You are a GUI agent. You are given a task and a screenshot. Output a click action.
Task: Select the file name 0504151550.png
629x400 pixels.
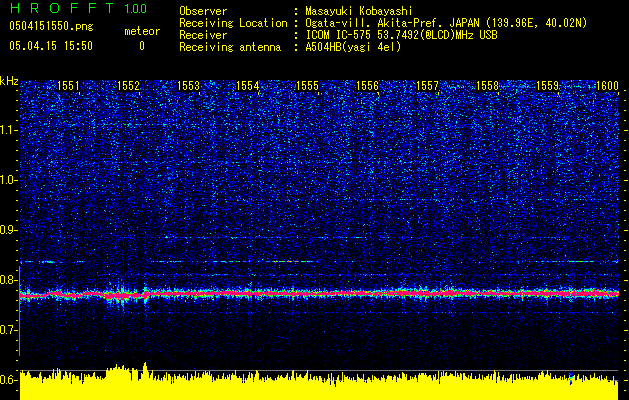[x=51, y=26]
